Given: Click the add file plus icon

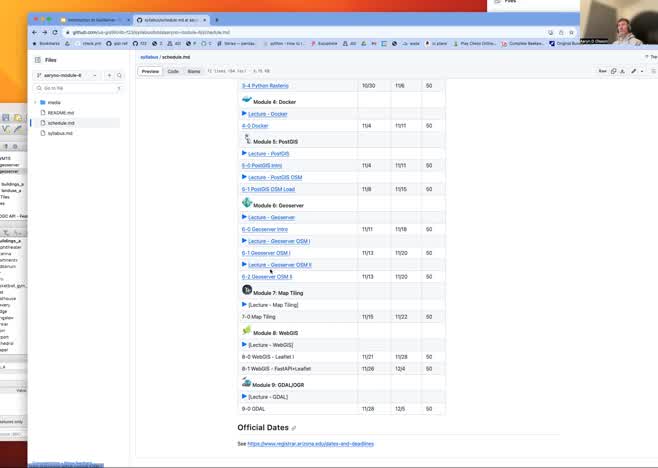Looking at the screenshot, I should [109, 75].
